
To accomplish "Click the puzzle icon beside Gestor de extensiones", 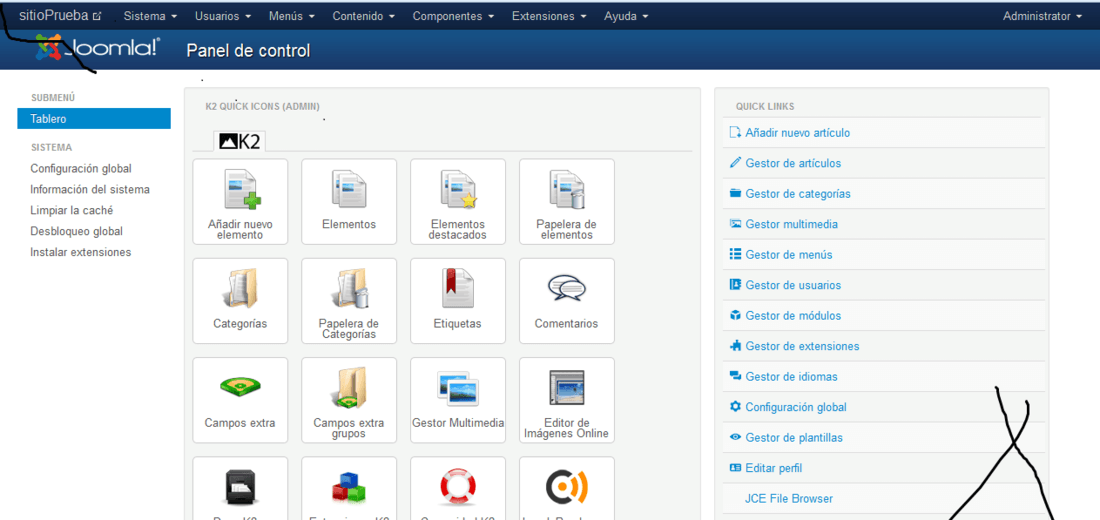I will [735, 346].
